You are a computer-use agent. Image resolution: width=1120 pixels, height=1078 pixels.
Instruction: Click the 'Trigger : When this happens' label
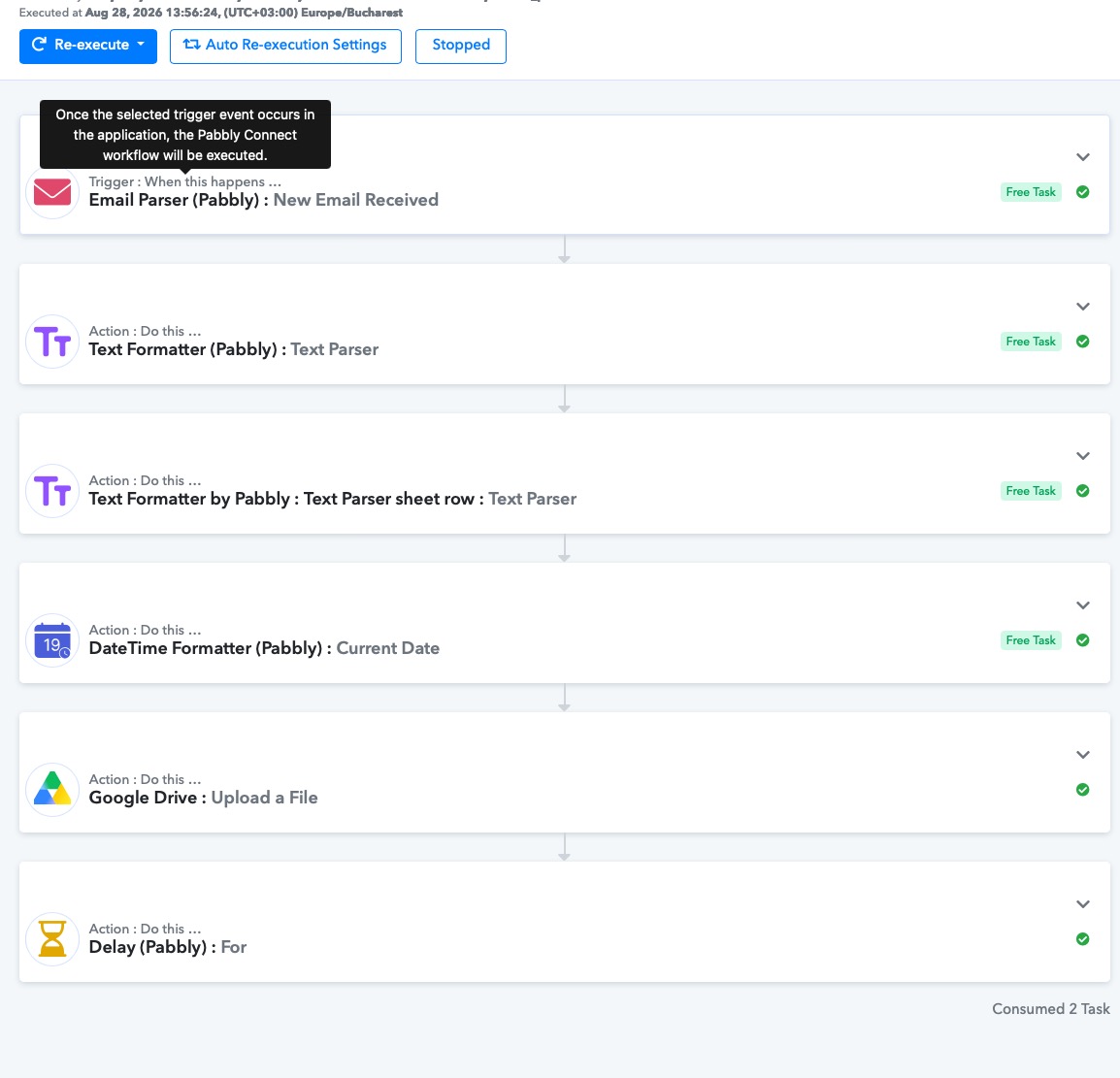pos(185,182)
